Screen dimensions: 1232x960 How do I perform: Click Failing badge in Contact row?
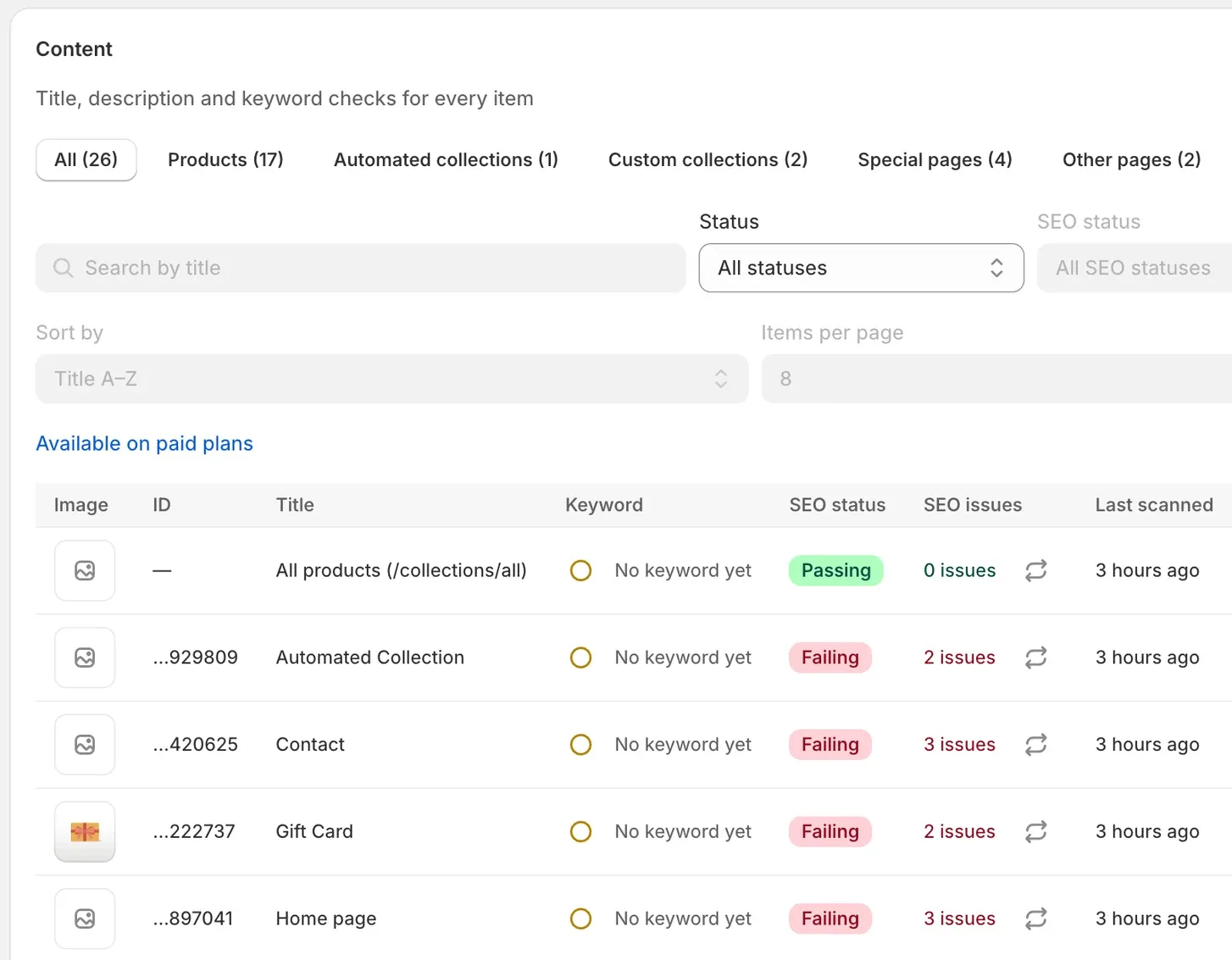tap(830, 745)
